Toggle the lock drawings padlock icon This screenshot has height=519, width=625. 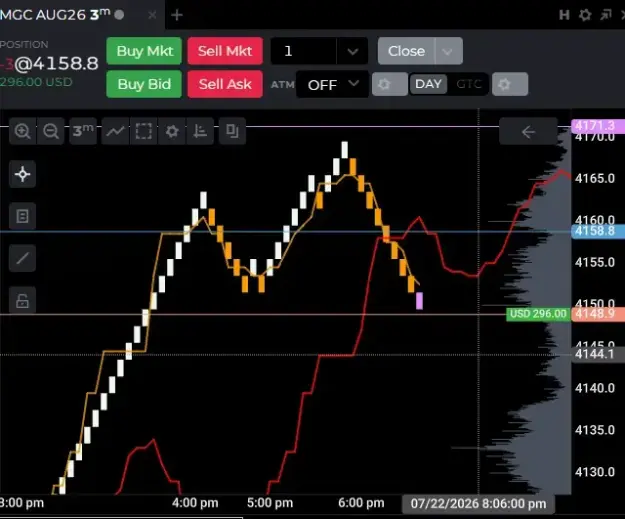point(22,300)
